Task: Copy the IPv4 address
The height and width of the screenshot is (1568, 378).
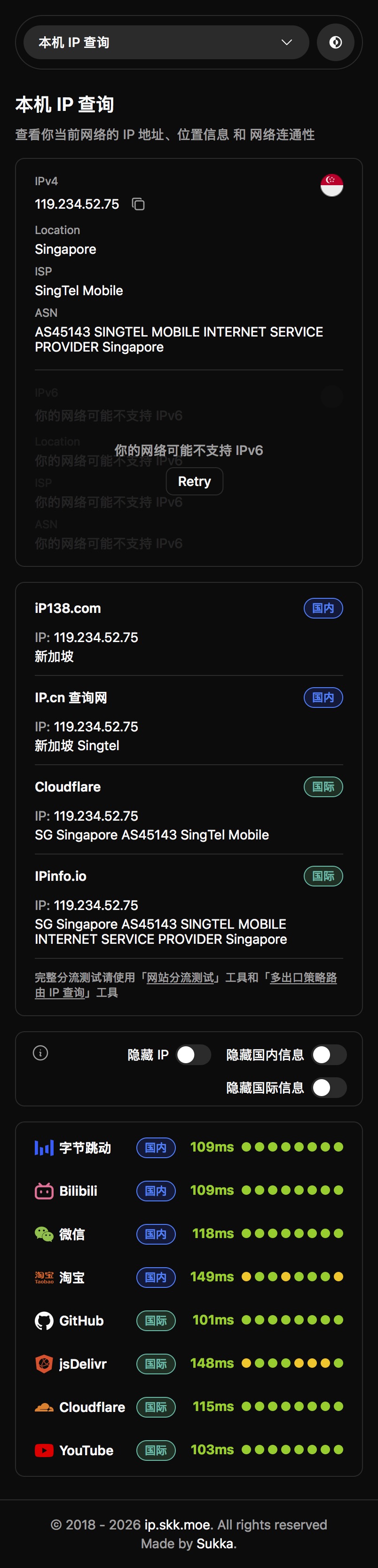Action: coord(138,204)
